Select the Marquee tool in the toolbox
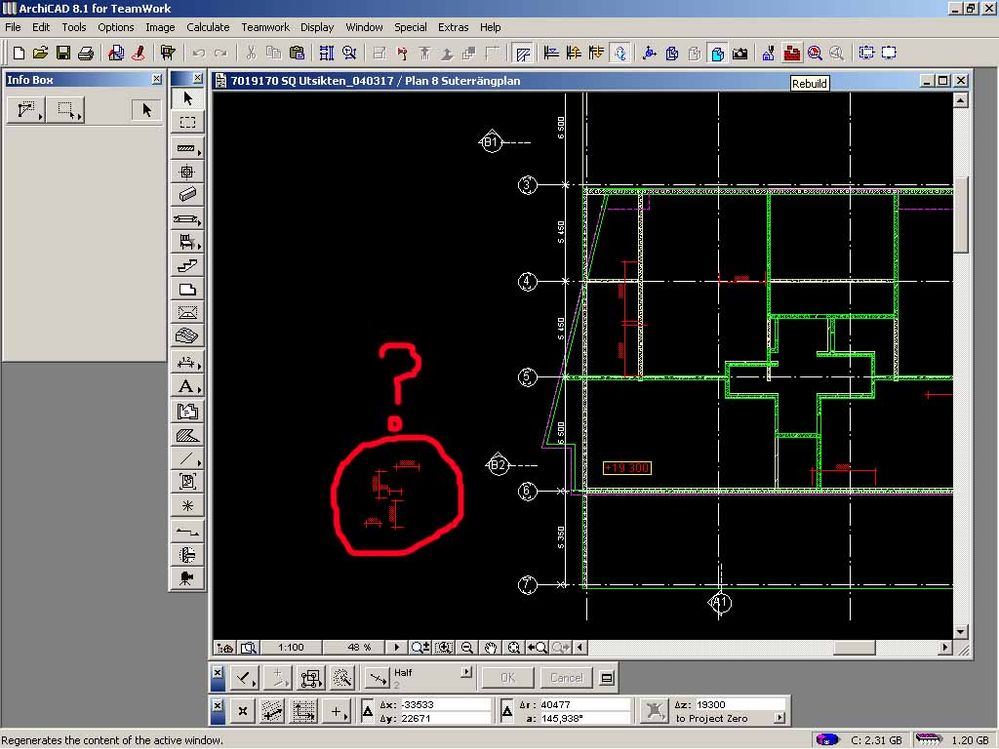The width and height of the screenshot is (999, 749). [x=187, y=122]
